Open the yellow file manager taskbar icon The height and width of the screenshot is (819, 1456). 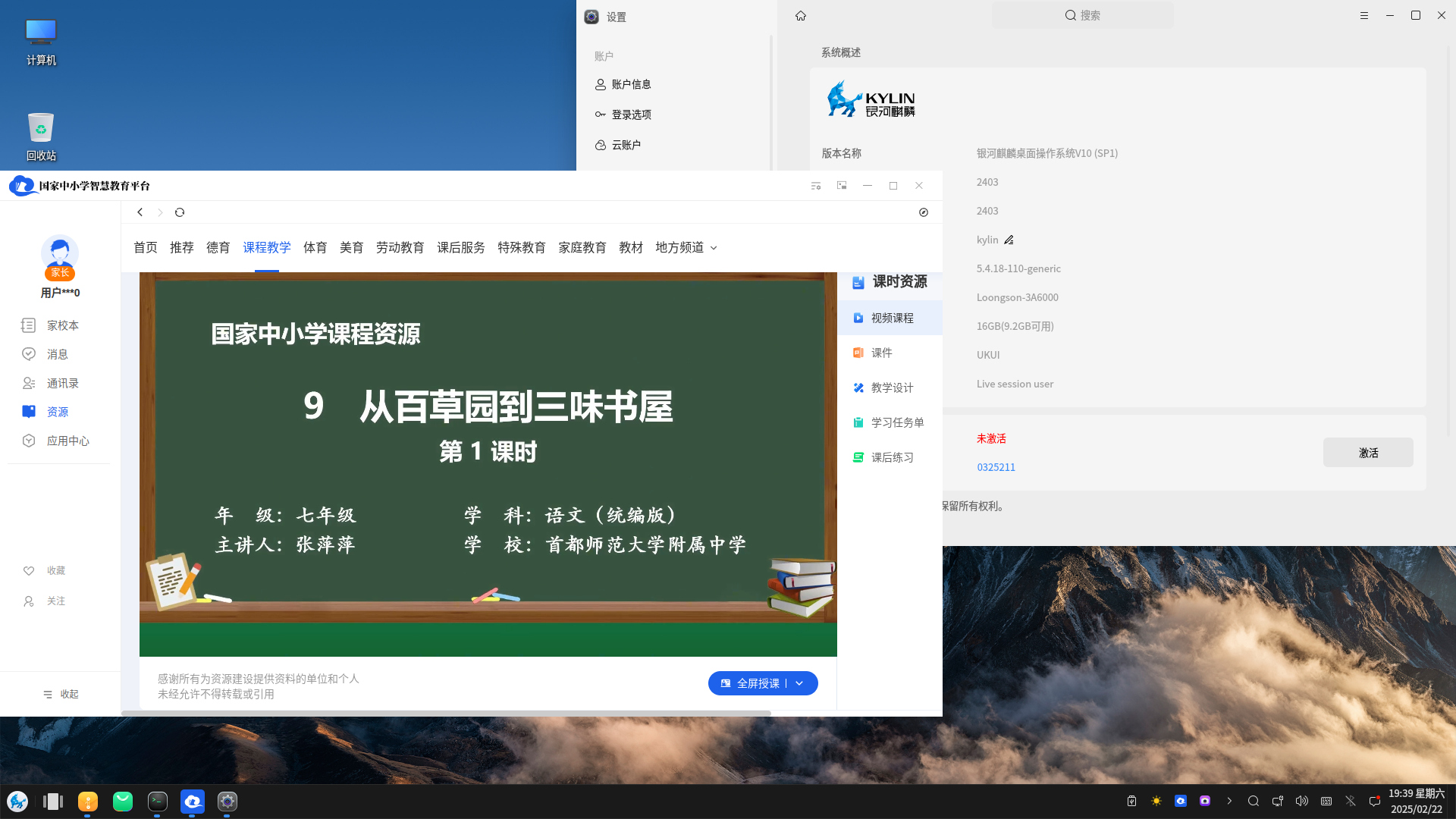click(x=88, y=802)
